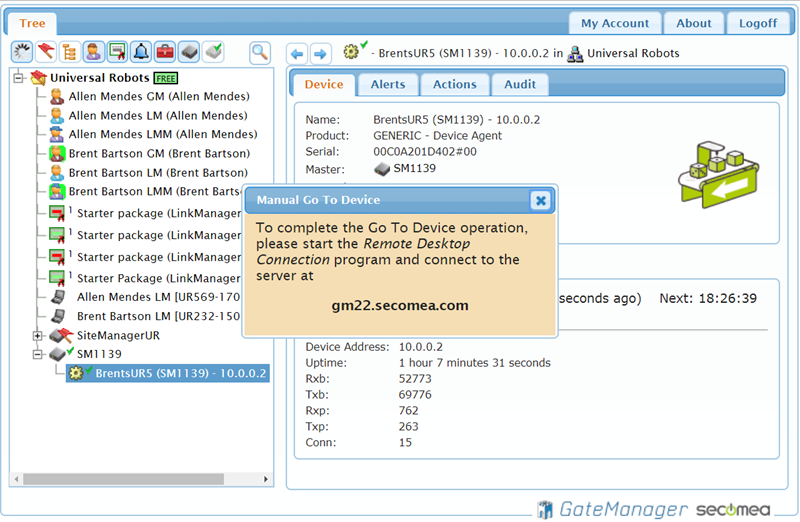Open search with the magnifying glass icon
This screenshot has width=800, height=522.
tap(260, 52)
